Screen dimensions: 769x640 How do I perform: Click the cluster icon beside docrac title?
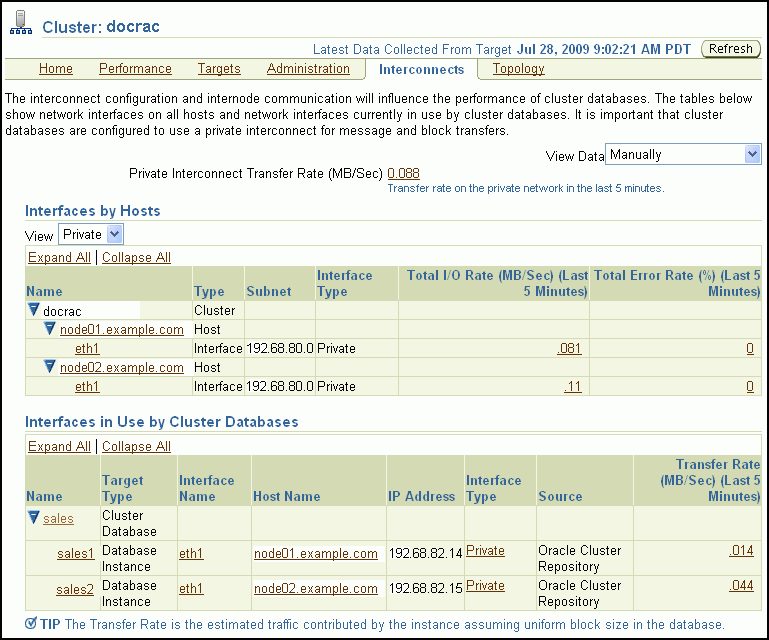(x=20, y=27)
